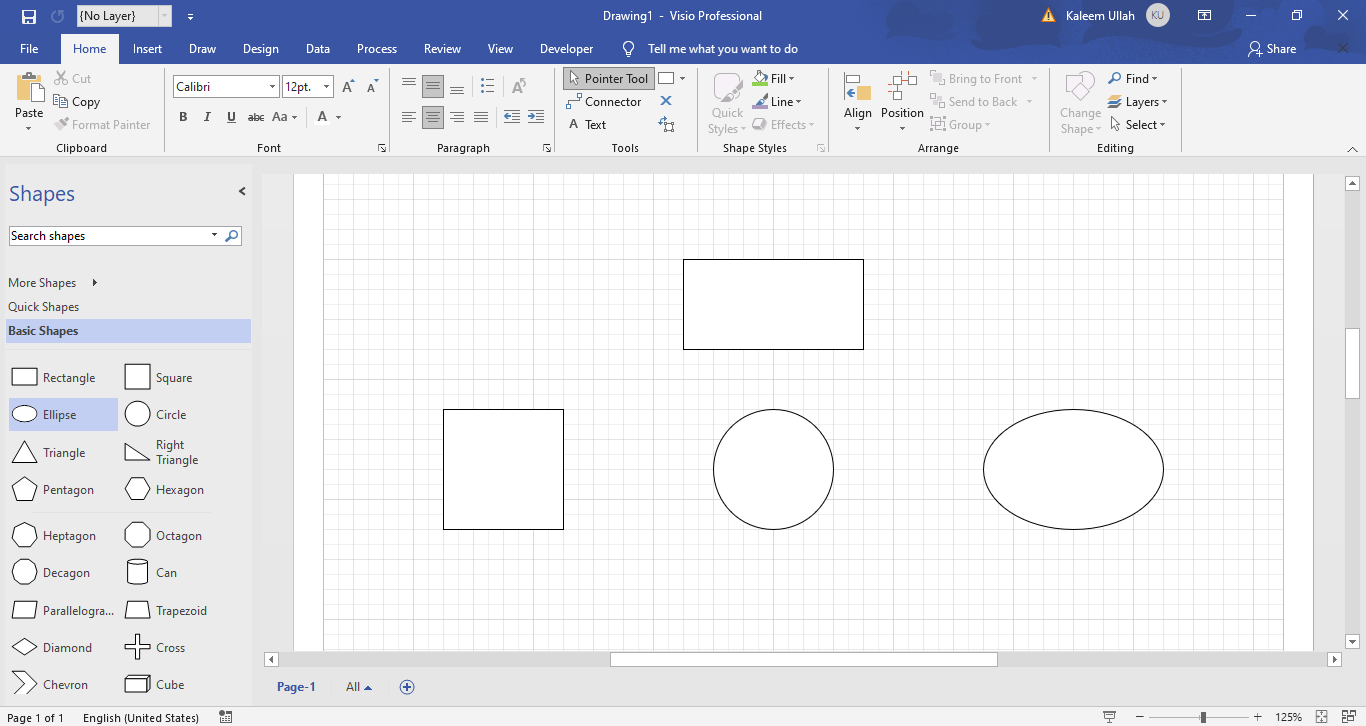This screenshot has height=726, width=1366.
Task: Expand the More Shapes list
Action: tap(42, 282)
